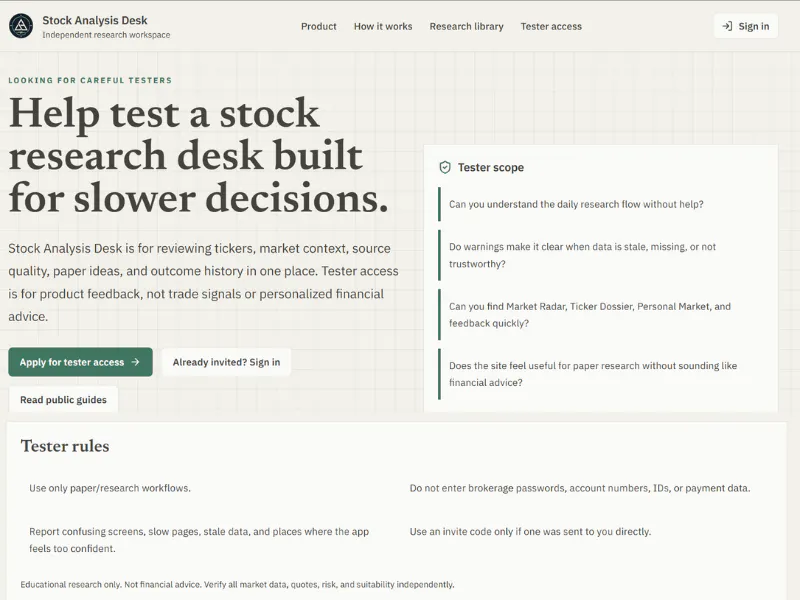Click the Tester rules heading
Screen dimensions: 800x600
pyautogui.click(x=65, y=446)
